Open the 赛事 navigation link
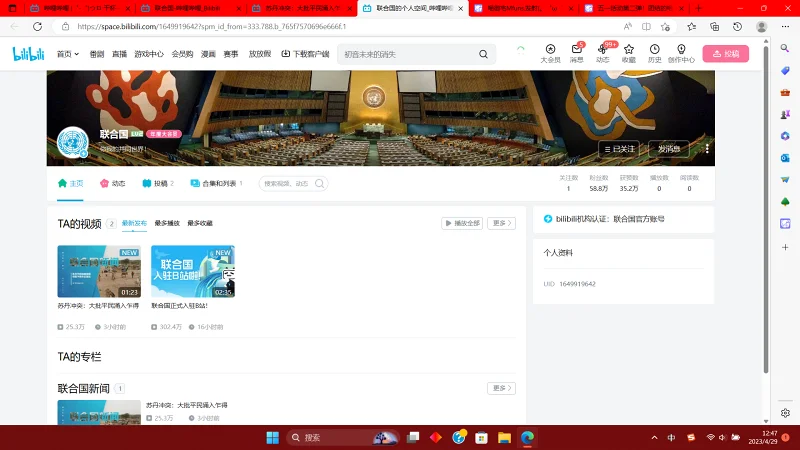This screenshot has height=450, width=800. (x=231, y=54)
